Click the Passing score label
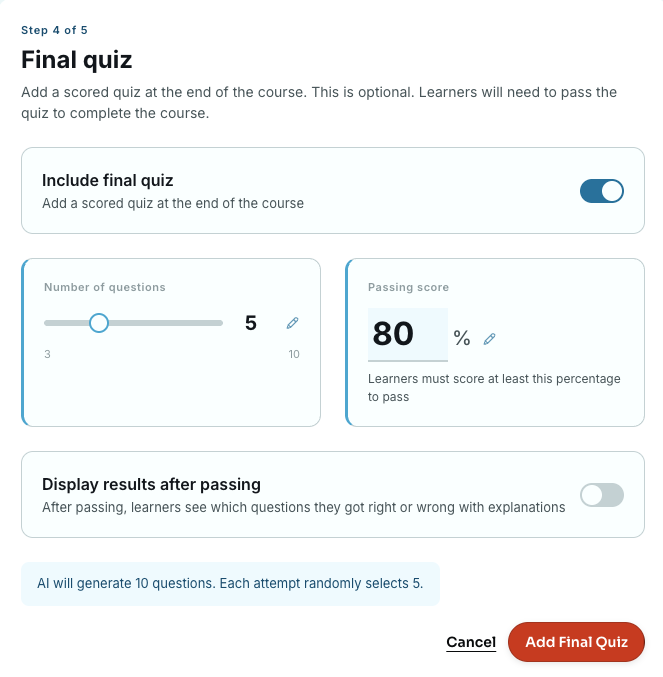 tap(408, 287)
